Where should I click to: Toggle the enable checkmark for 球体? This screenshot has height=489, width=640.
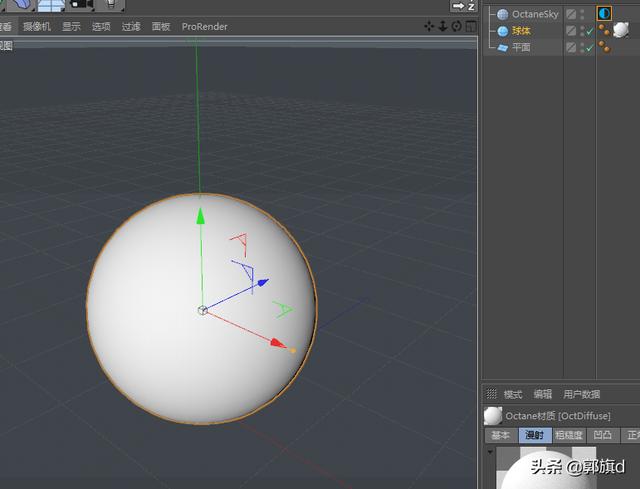coord(590,31)
